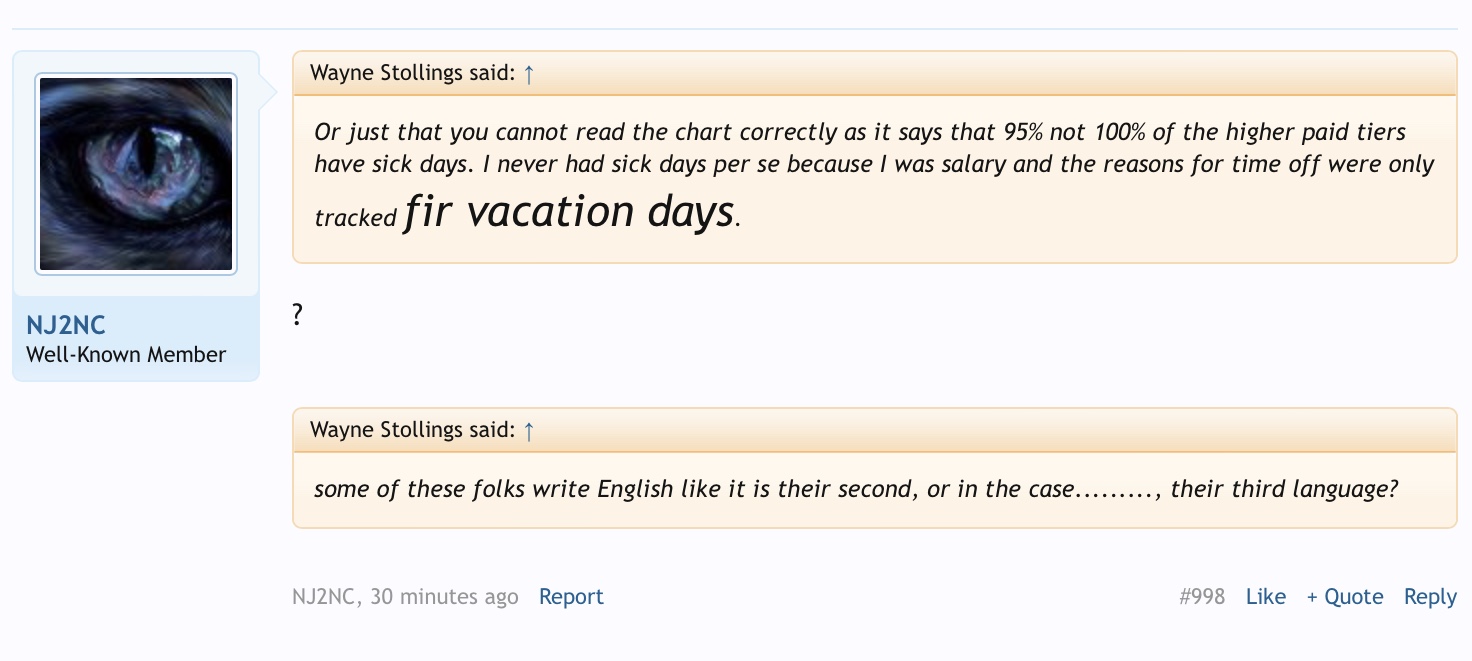Image resolution: width=1472 pixels, height=661 pixels.
Task: Click the up arrow in the second Wayne Stollings quote
Action: (529, 430)
